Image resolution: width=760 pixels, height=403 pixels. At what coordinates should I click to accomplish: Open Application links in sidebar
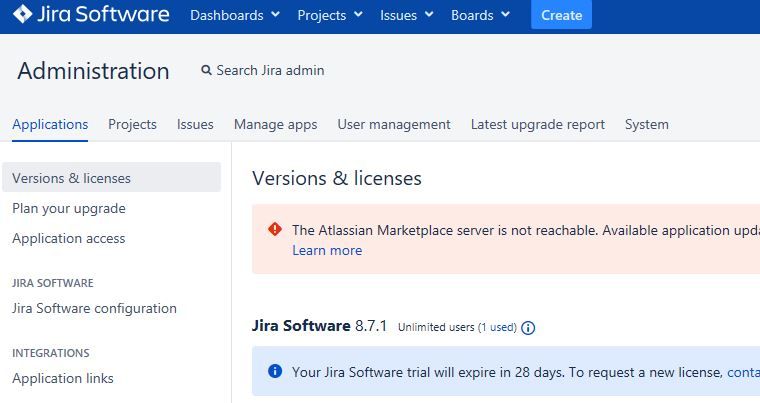(x=63, y=378)
